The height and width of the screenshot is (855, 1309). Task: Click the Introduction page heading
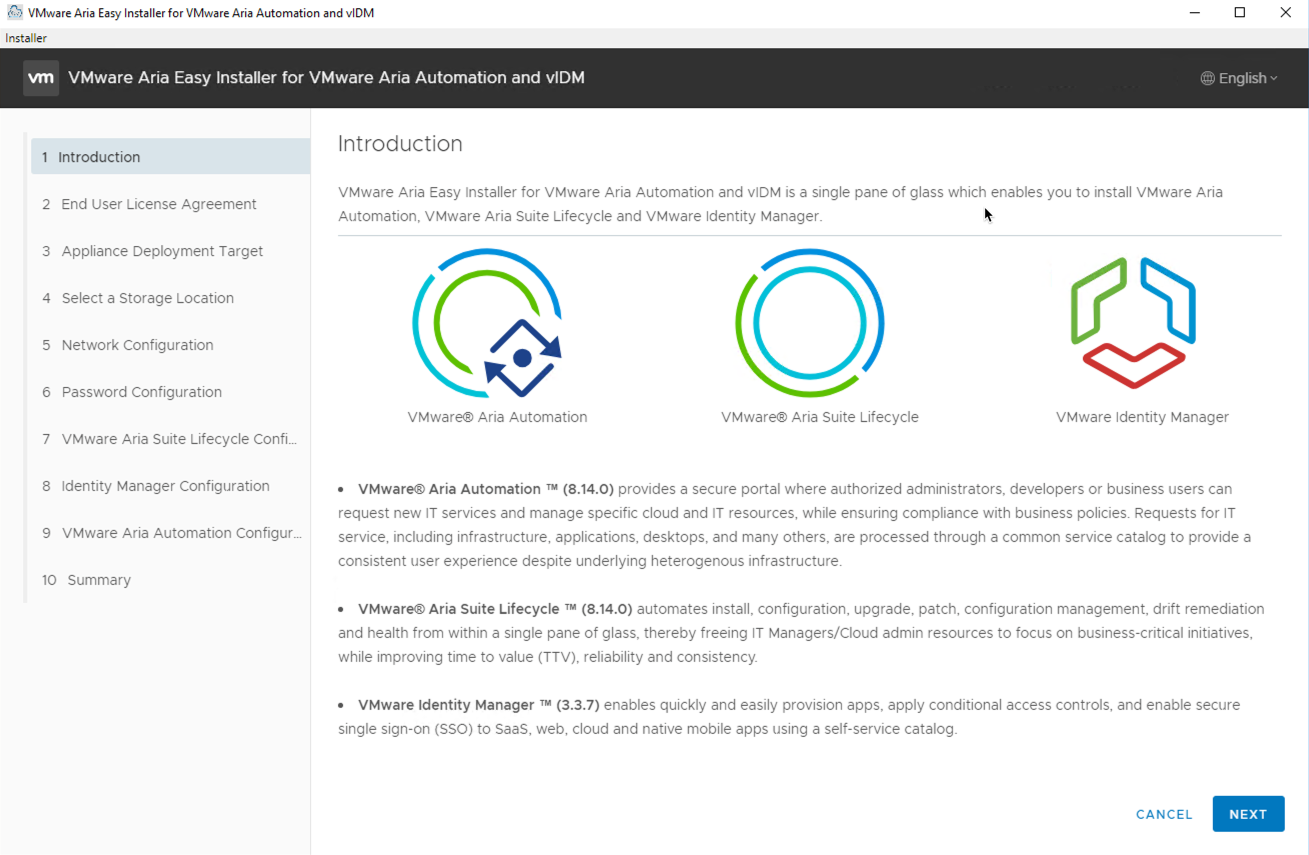coord(400,144)
